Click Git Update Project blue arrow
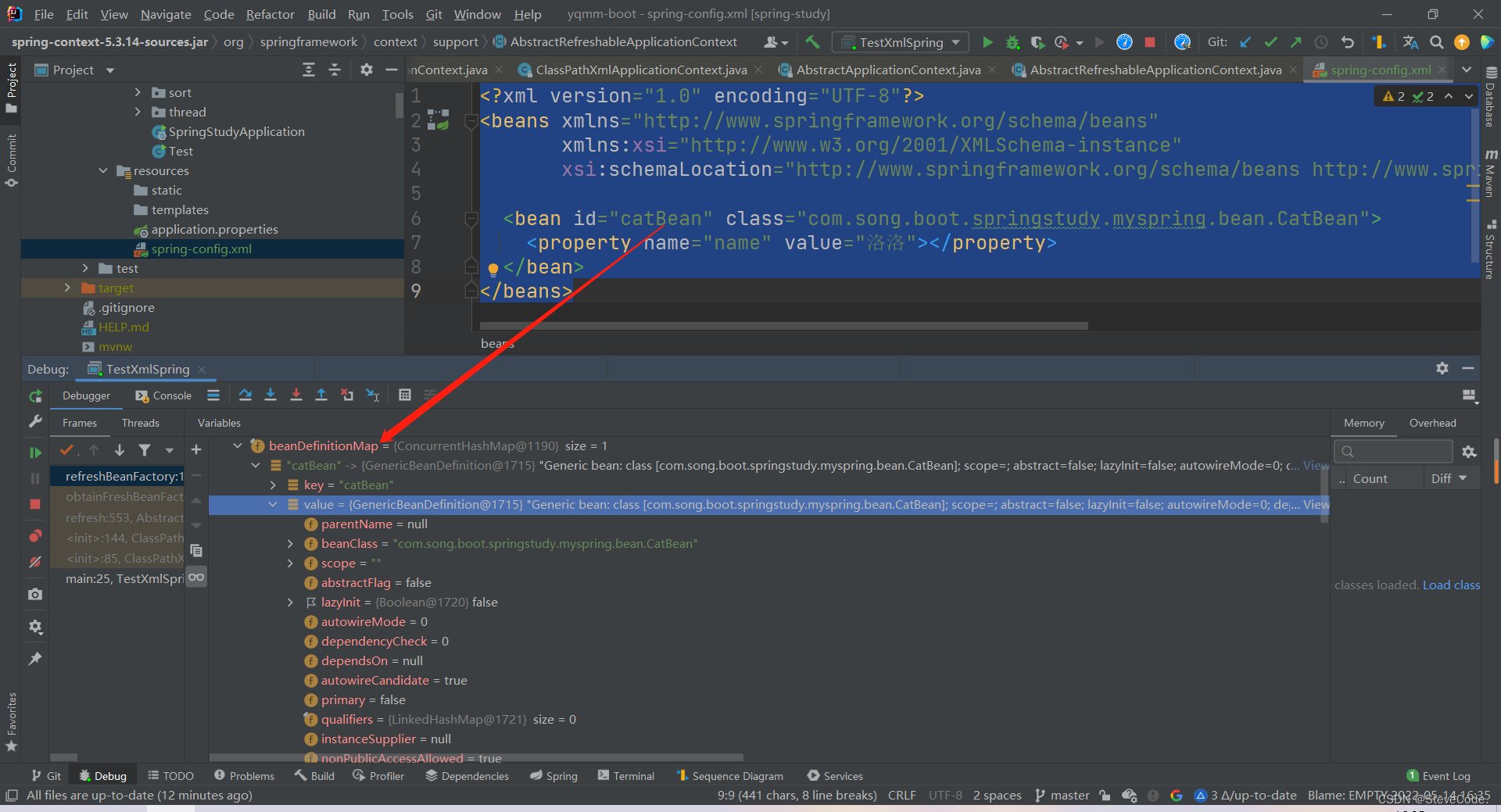Screen dimensions: 1501x812 pos(1245,42)
